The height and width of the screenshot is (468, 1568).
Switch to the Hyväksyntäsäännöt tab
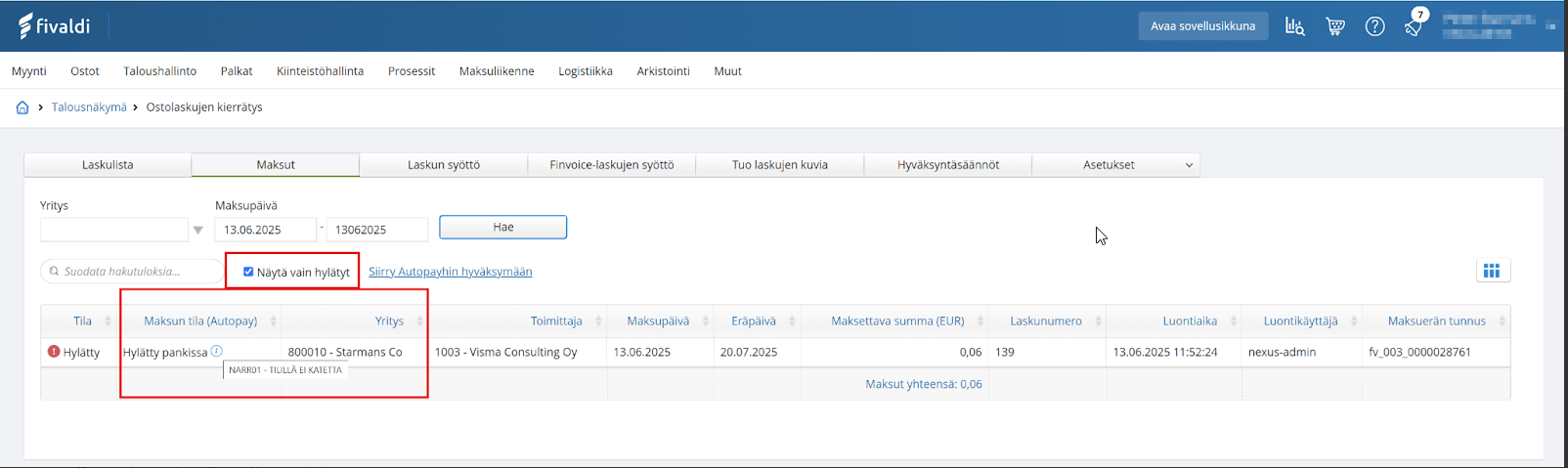tap(948, 165)
